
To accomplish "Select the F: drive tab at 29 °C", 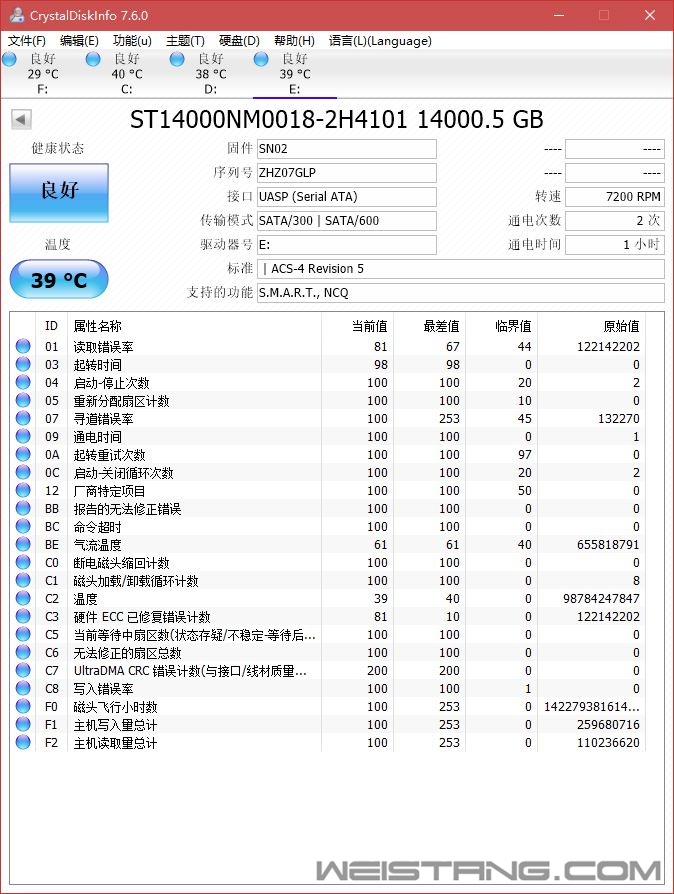I will pos(42,74).
